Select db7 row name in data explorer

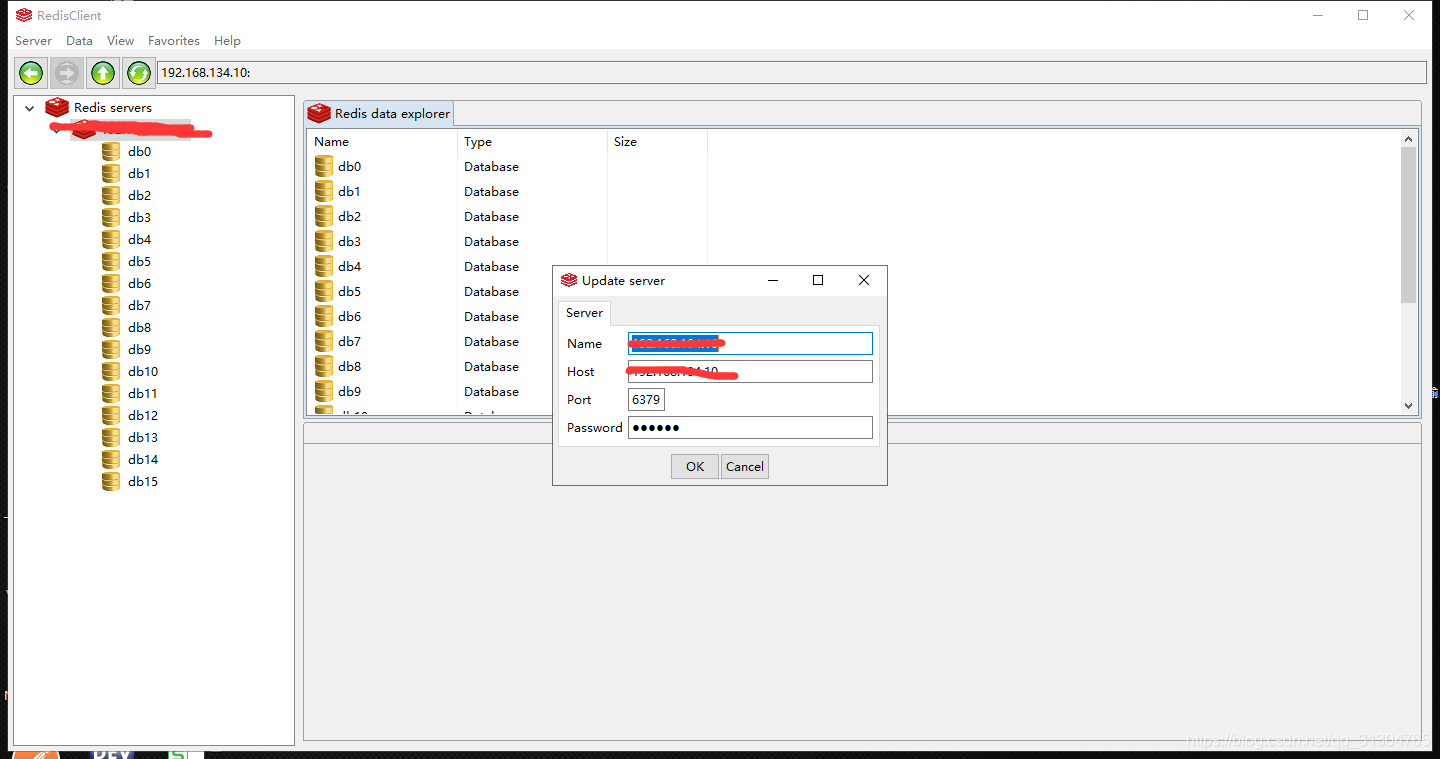[x=349, y=342]
